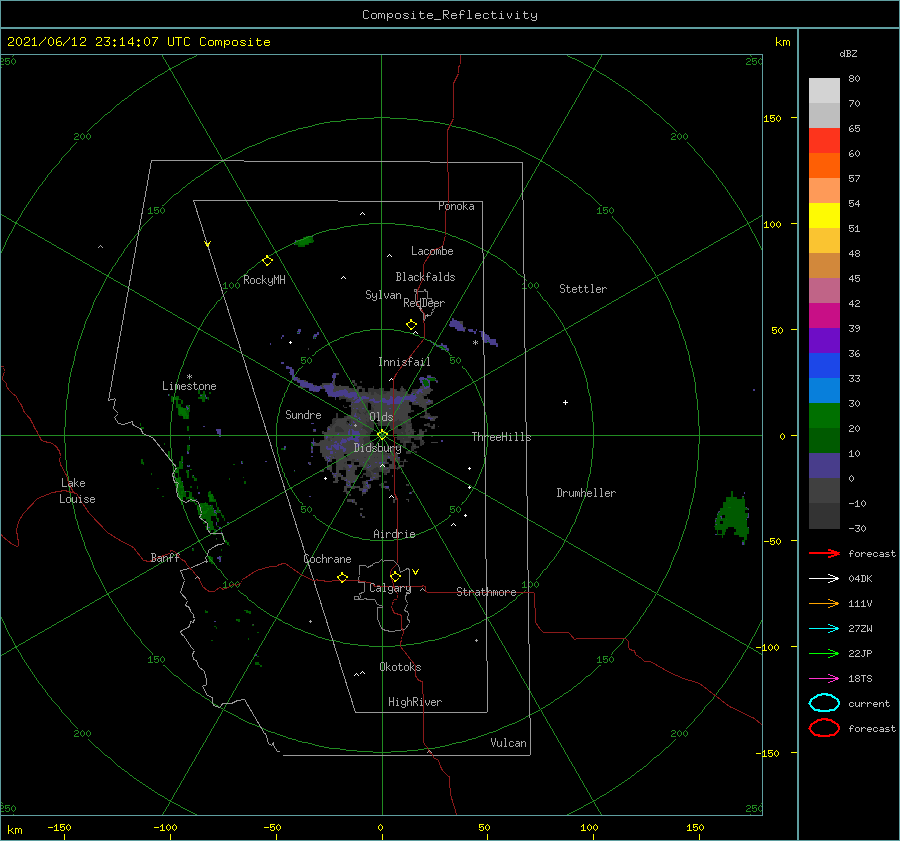
Task: Select the orange 111V arrow icon
Action: coord(824,603)
